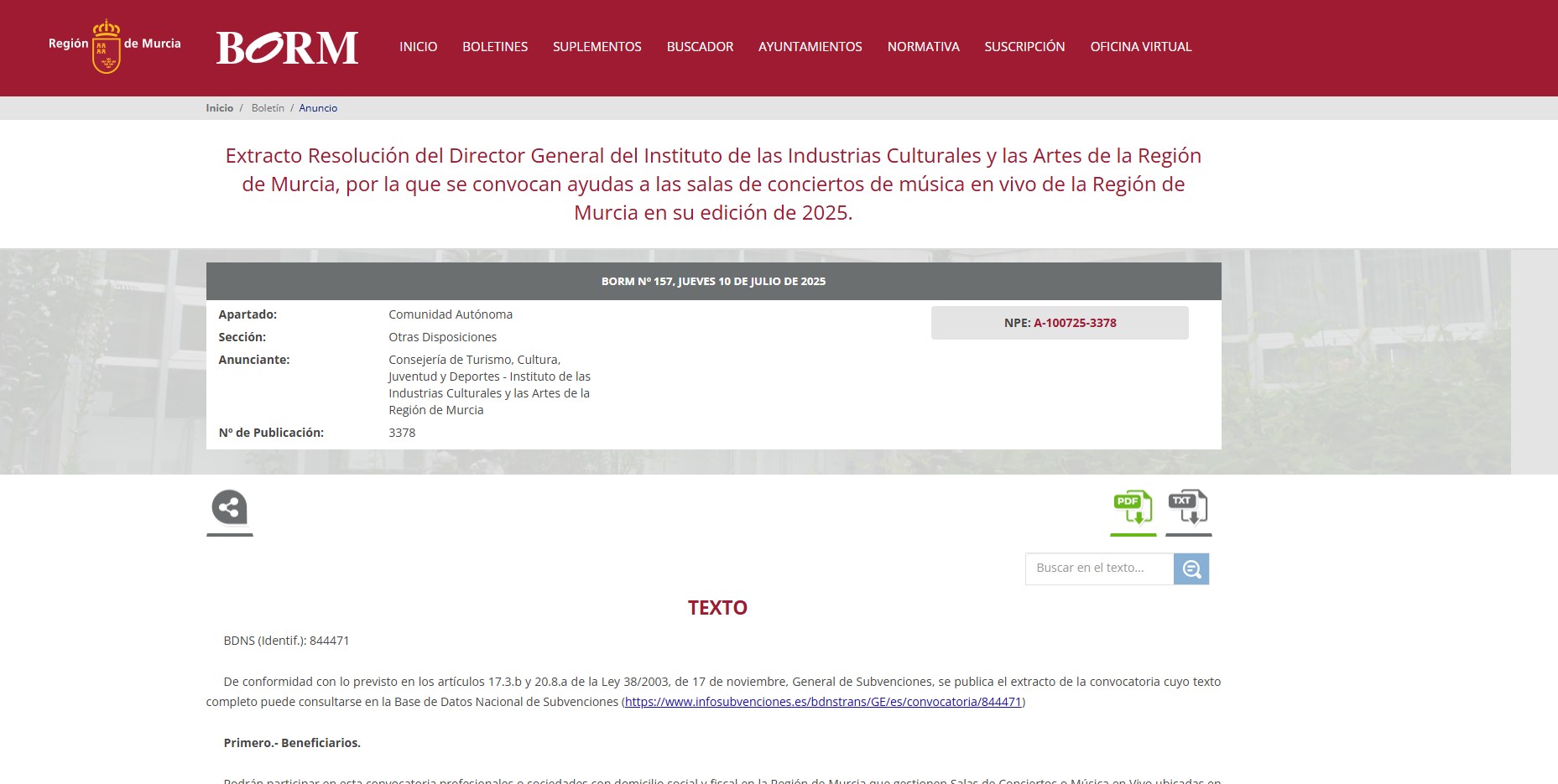Click the Anuncio breadcrumb
The width and height of the screenshot is (1558, 784).
click(x=318, y=108)
